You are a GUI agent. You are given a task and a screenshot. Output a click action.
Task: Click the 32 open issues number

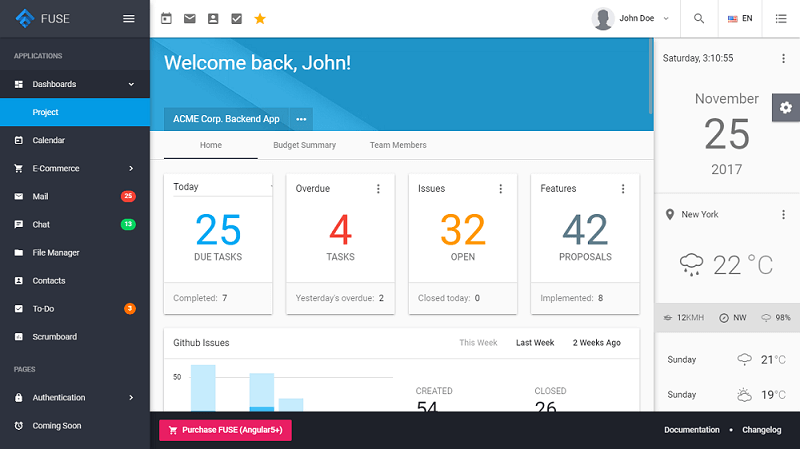tap(463, 230)
